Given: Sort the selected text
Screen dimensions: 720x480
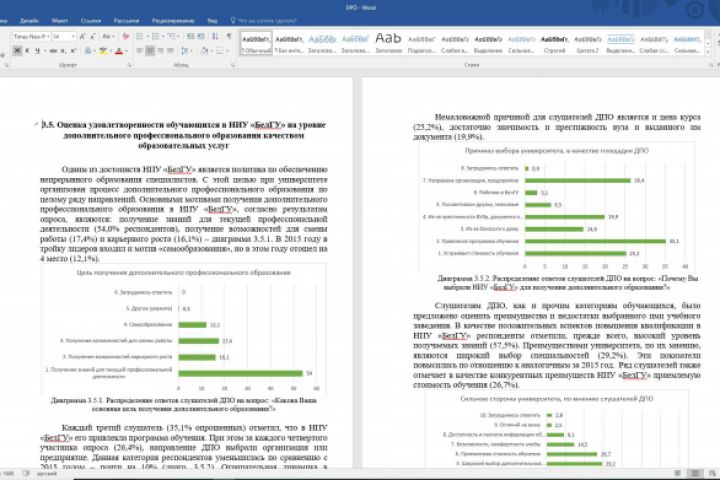Looking at the screenshot, I should coord(215,36).
